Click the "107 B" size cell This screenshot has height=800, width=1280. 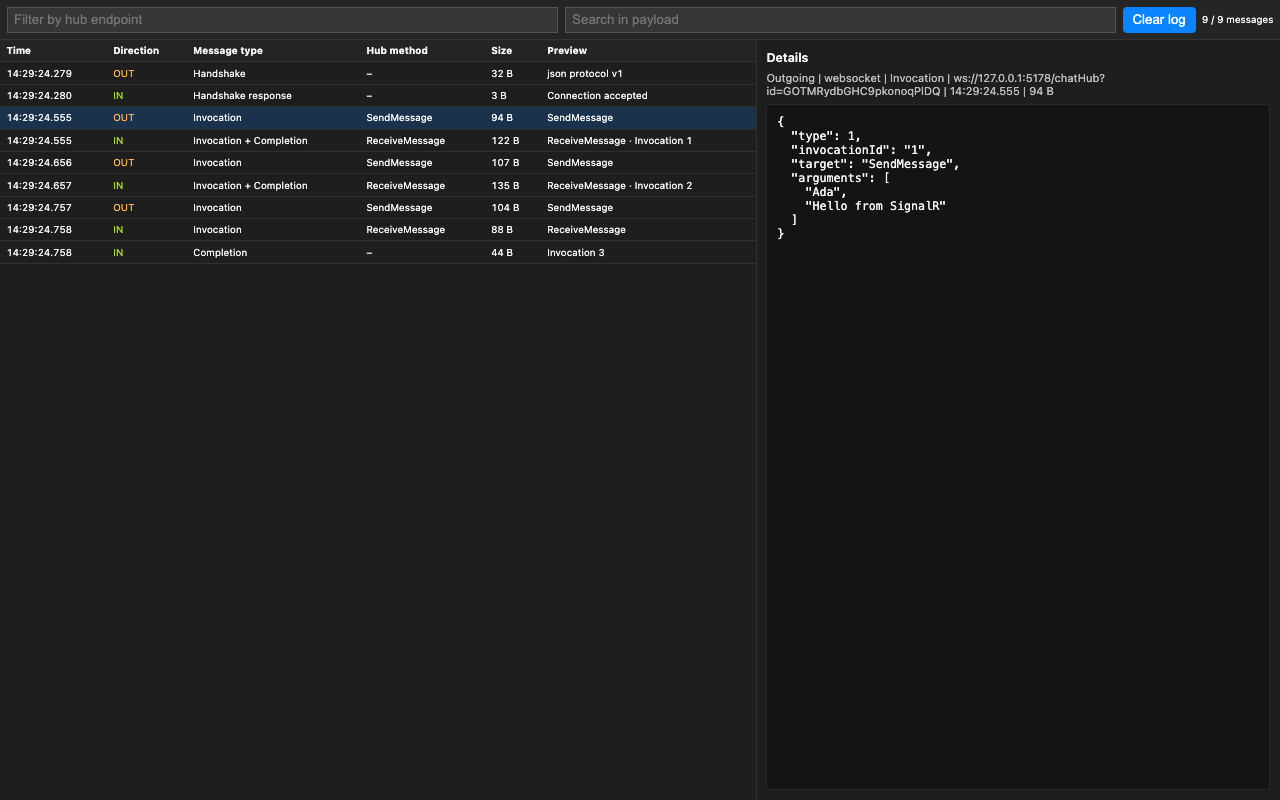(505, 163)
